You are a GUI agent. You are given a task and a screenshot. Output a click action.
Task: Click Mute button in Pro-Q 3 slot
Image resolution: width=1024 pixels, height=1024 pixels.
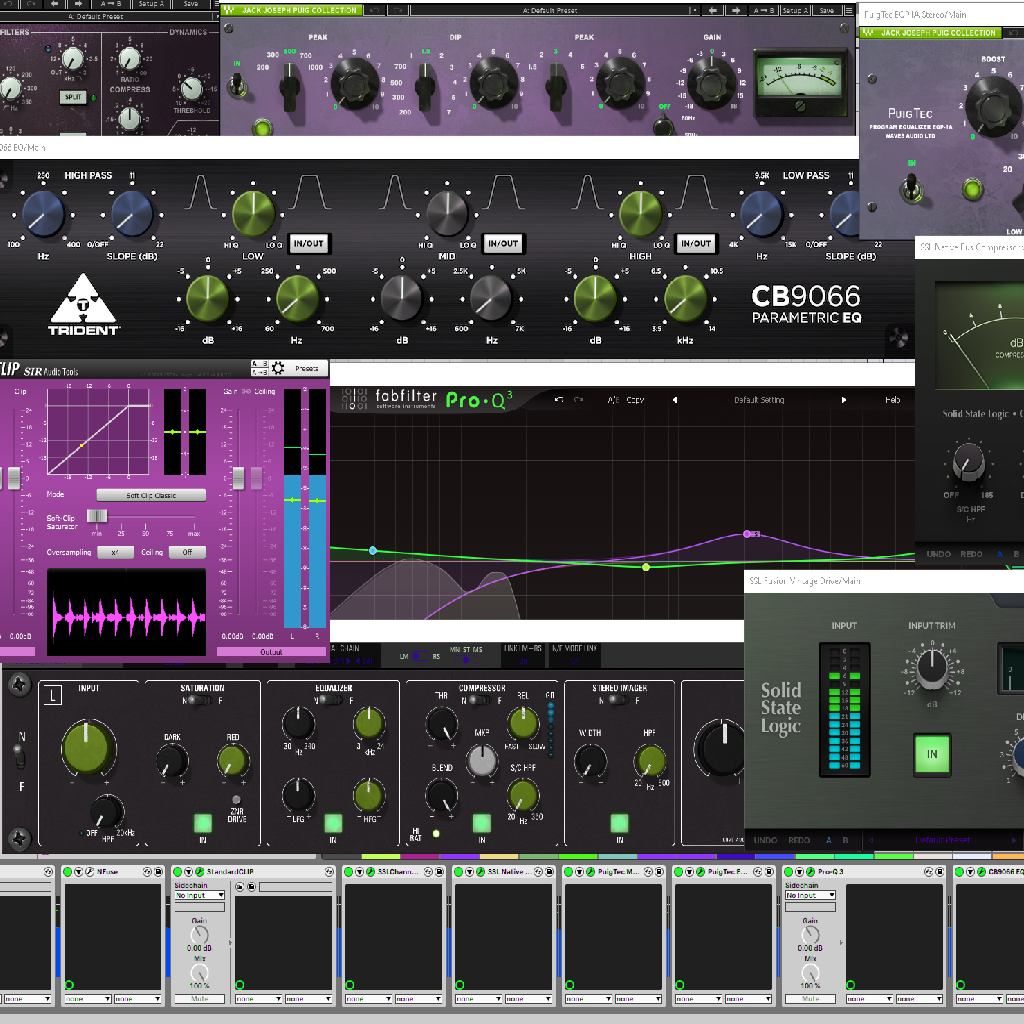pyautogui.click(x=810, y=999)
